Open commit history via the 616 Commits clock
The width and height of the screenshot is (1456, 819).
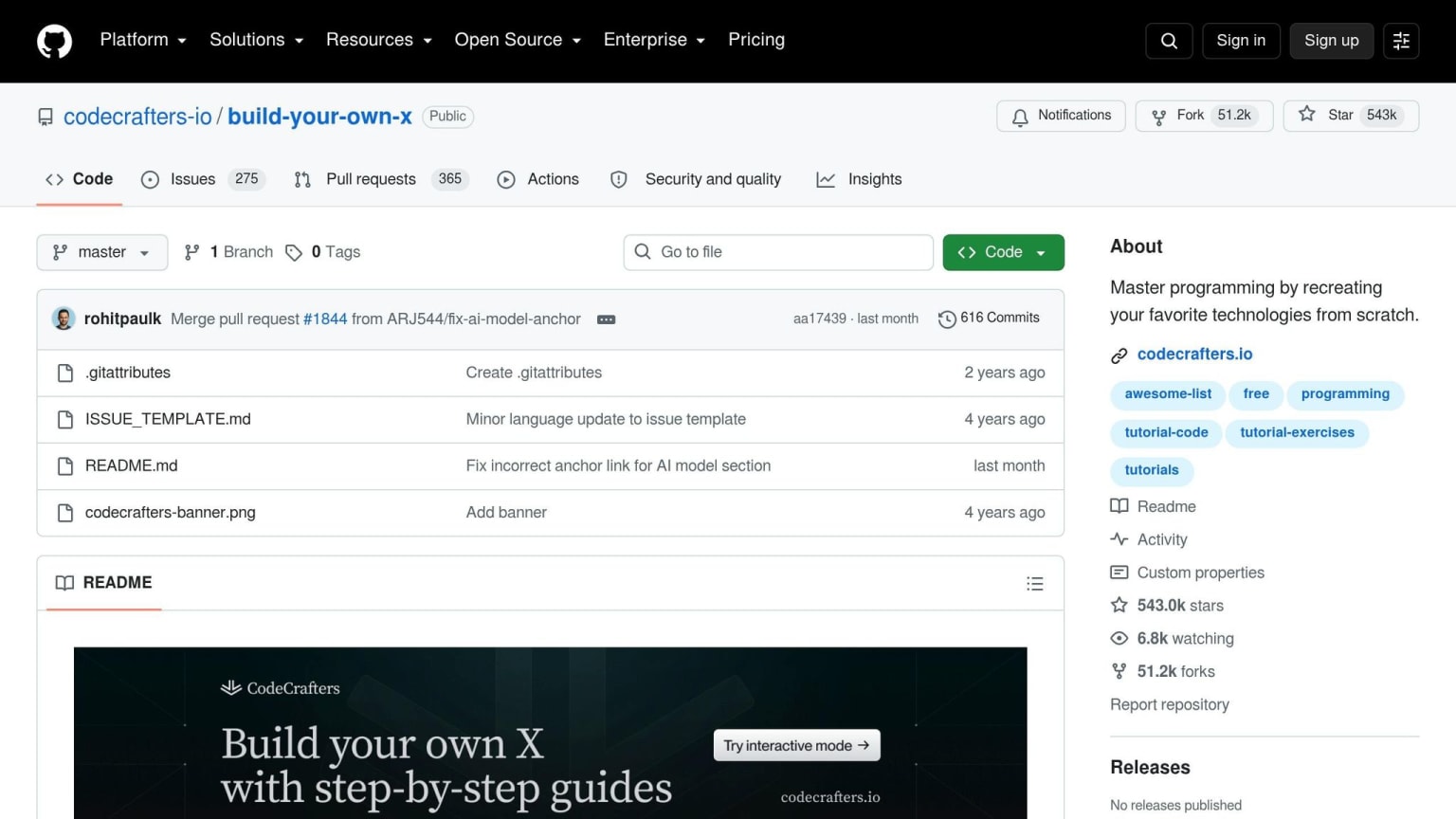(x=989, y=318)
